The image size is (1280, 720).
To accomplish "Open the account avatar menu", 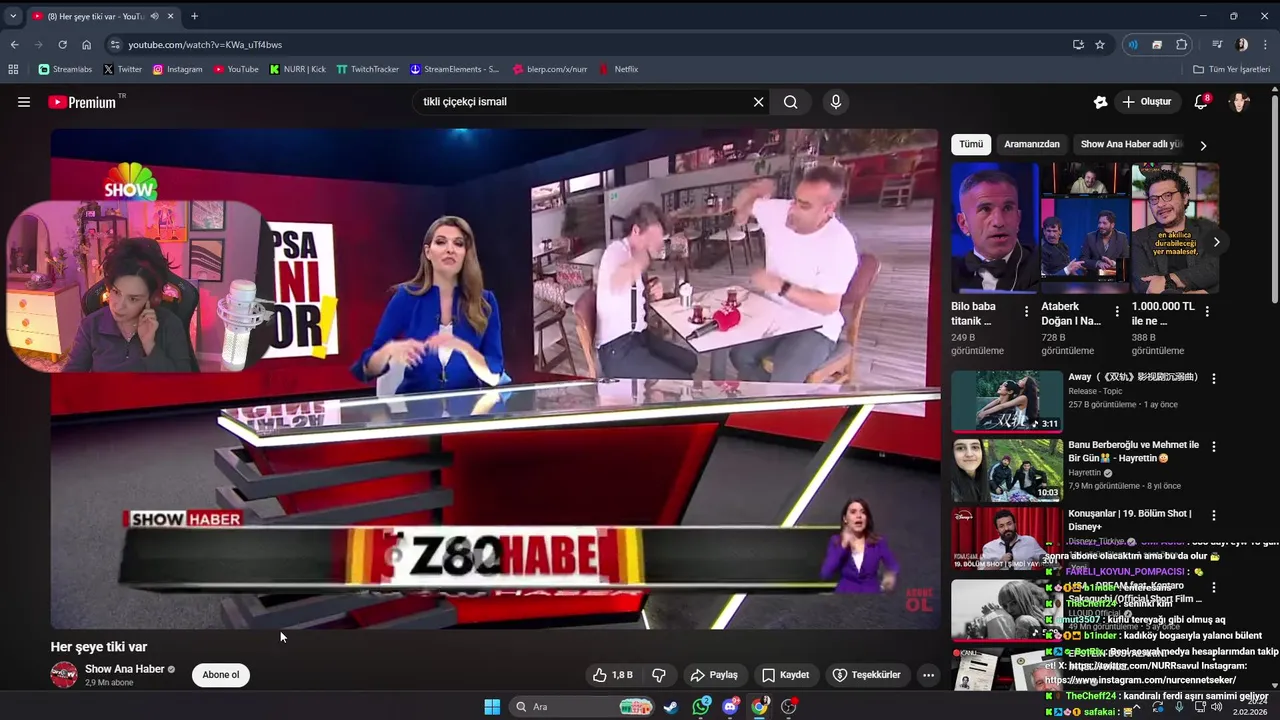I will click(1240, 102).
